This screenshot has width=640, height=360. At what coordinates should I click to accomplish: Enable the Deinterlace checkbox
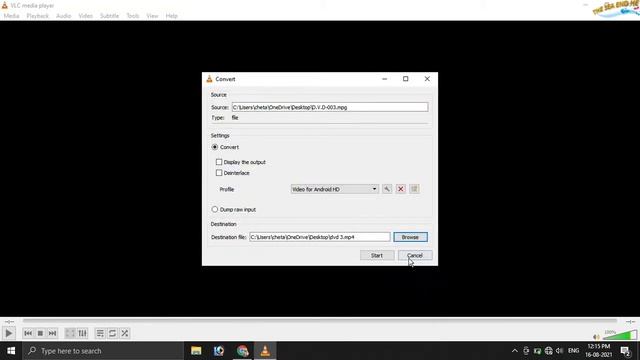click(219, 173)
